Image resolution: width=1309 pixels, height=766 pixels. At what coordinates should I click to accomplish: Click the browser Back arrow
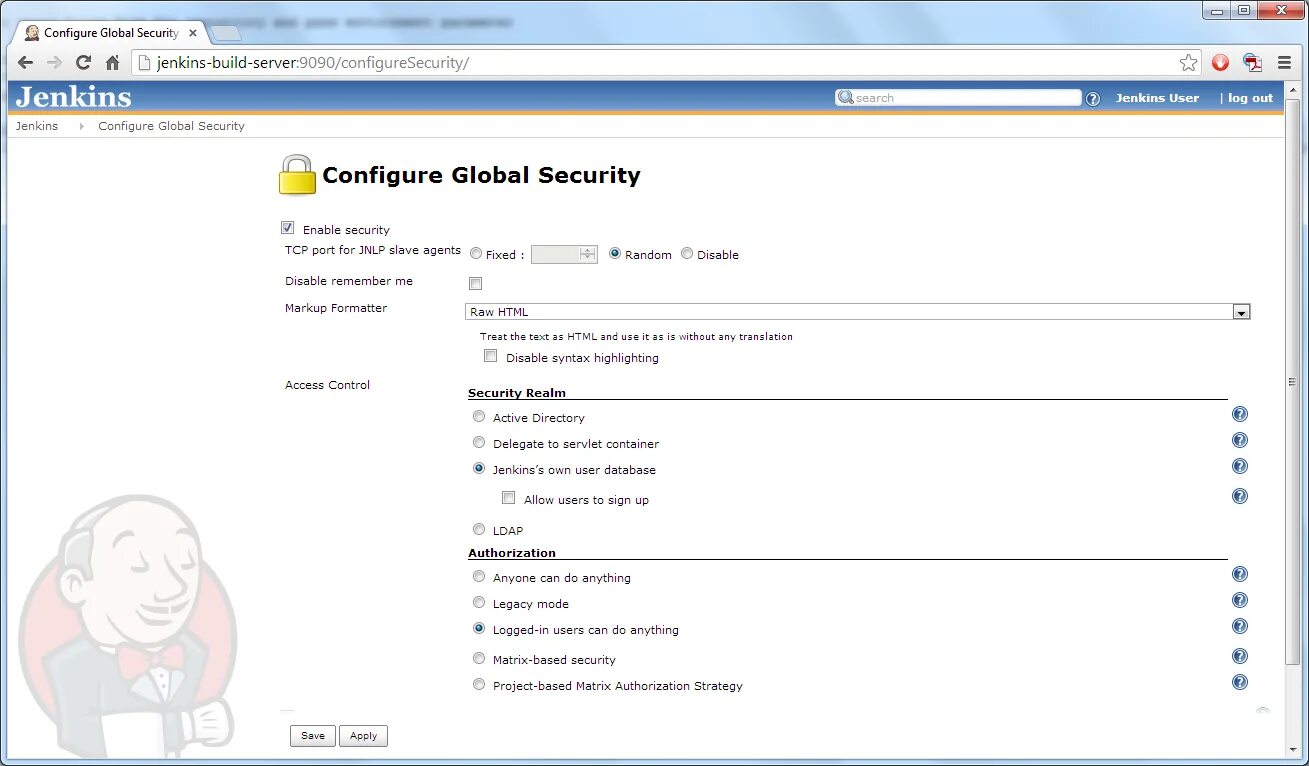tap(26, 63)
